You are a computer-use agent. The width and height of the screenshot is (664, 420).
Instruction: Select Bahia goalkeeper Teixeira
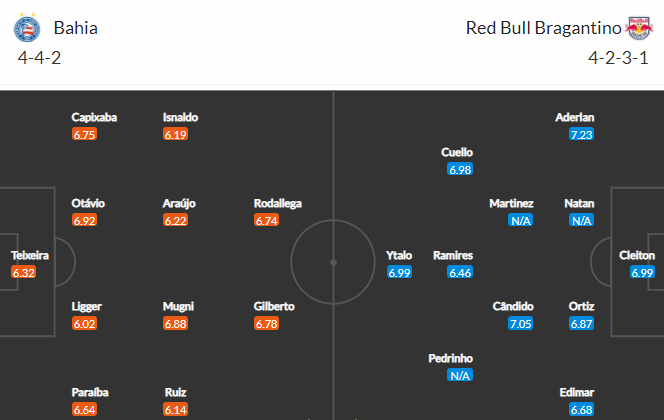[30, 255]
